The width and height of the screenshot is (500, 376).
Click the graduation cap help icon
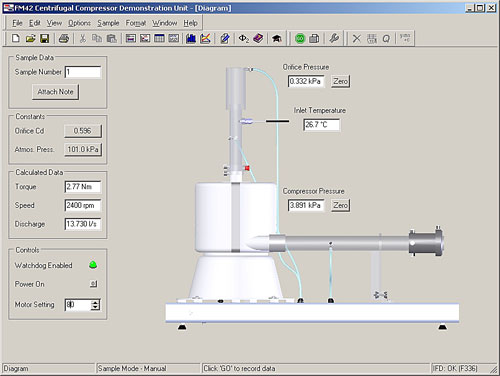tap(276, 39)
